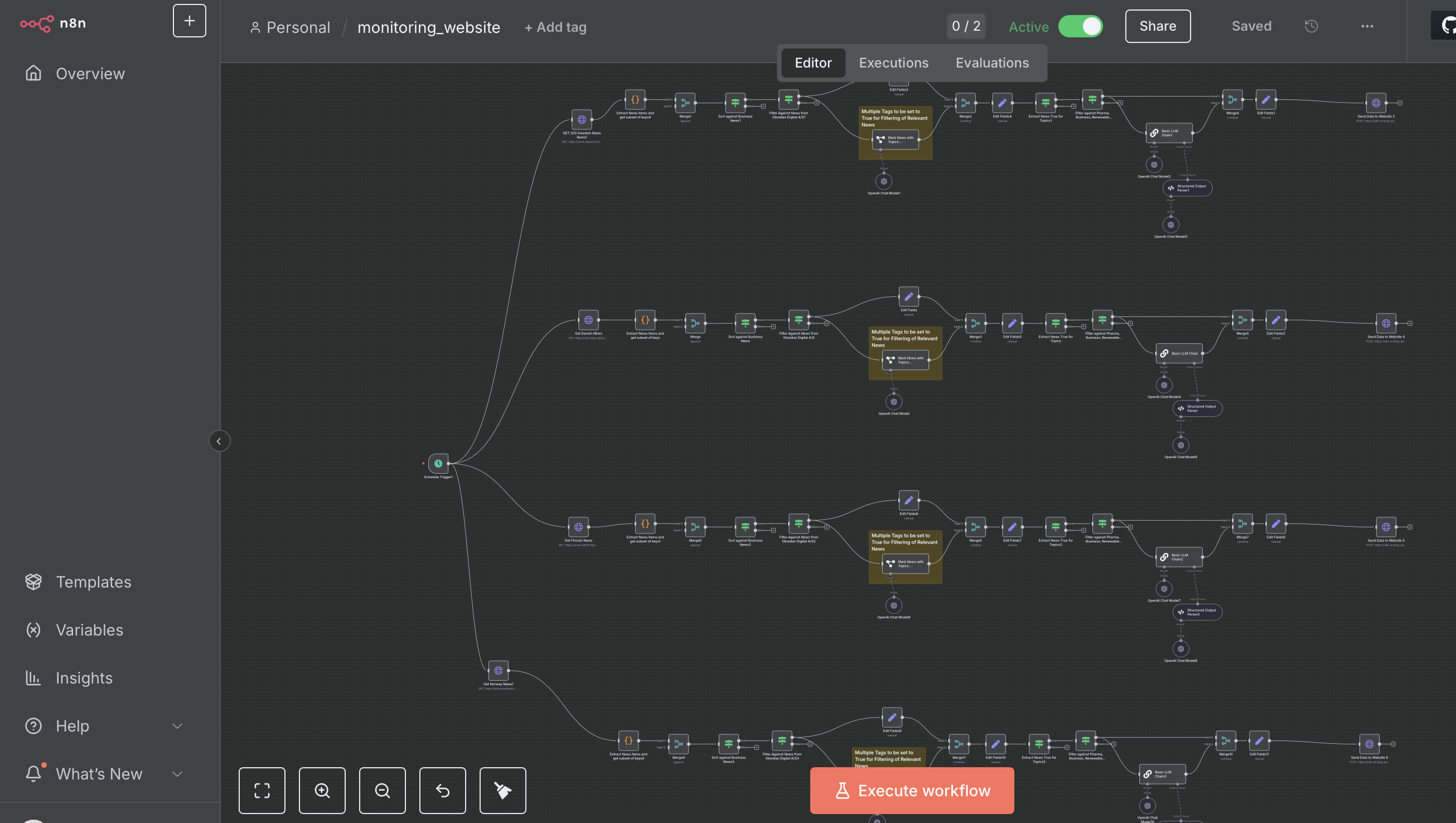Select the Structured Output Parser2 node
Image resolution: width=1456 pixels, height=823 pixels.
[x=1197, y=612]
